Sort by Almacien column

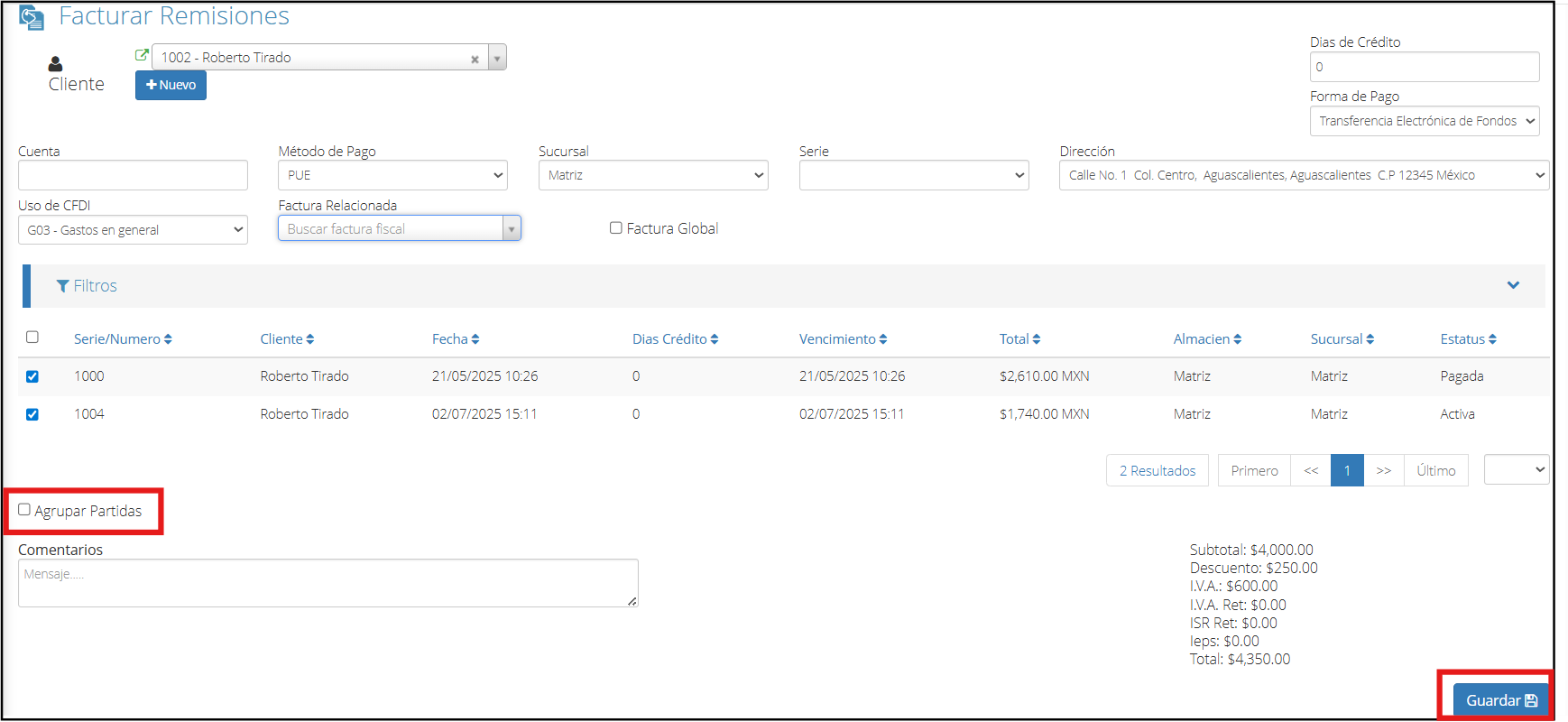(x=1207, y=339)
